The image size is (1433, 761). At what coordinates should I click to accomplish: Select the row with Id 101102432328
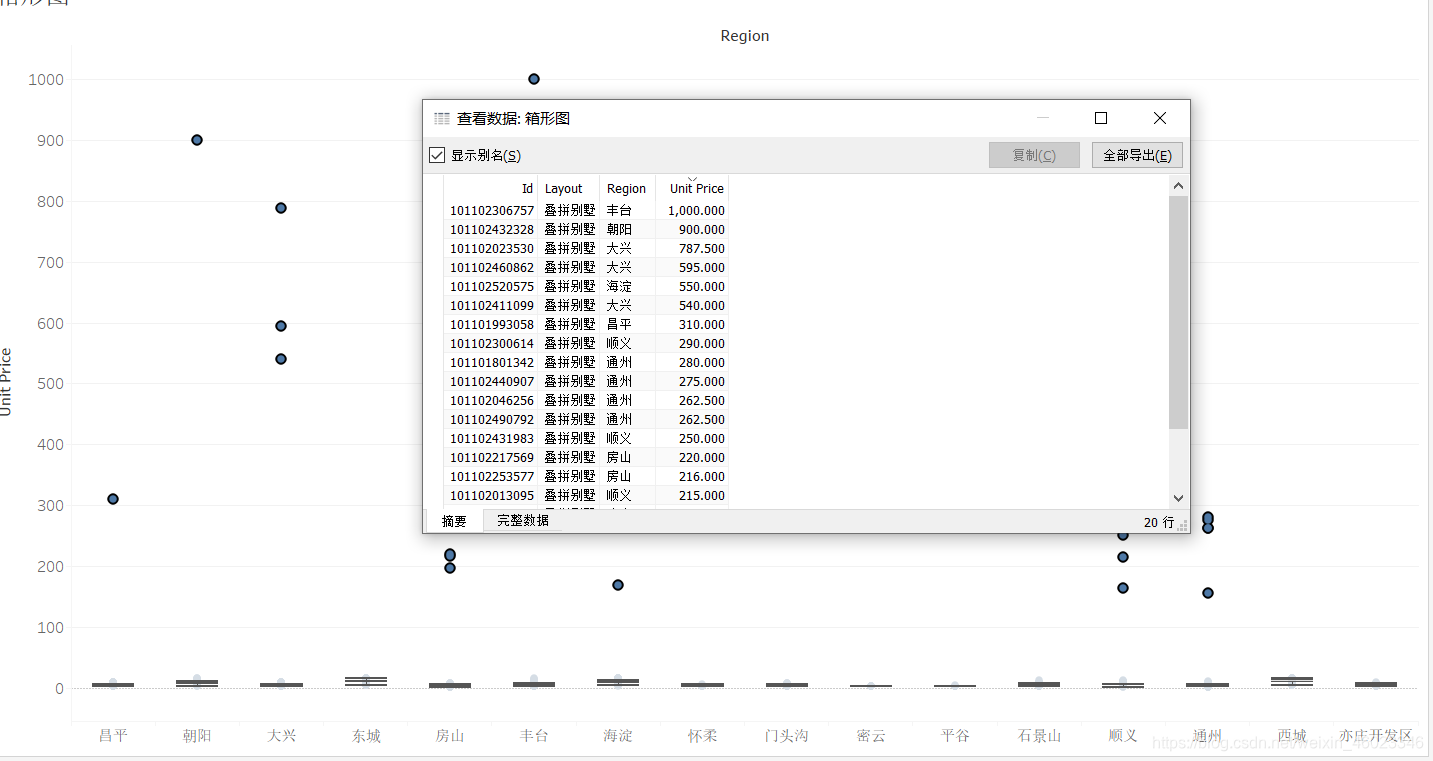(586, 229)
